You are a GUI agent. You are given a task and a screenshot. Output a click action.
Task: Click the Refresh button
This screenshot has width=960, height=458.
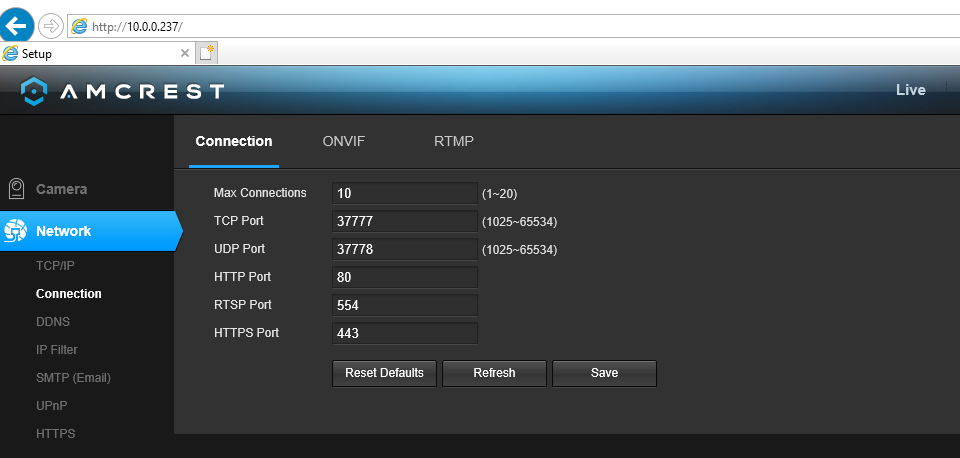coord(494,373)
